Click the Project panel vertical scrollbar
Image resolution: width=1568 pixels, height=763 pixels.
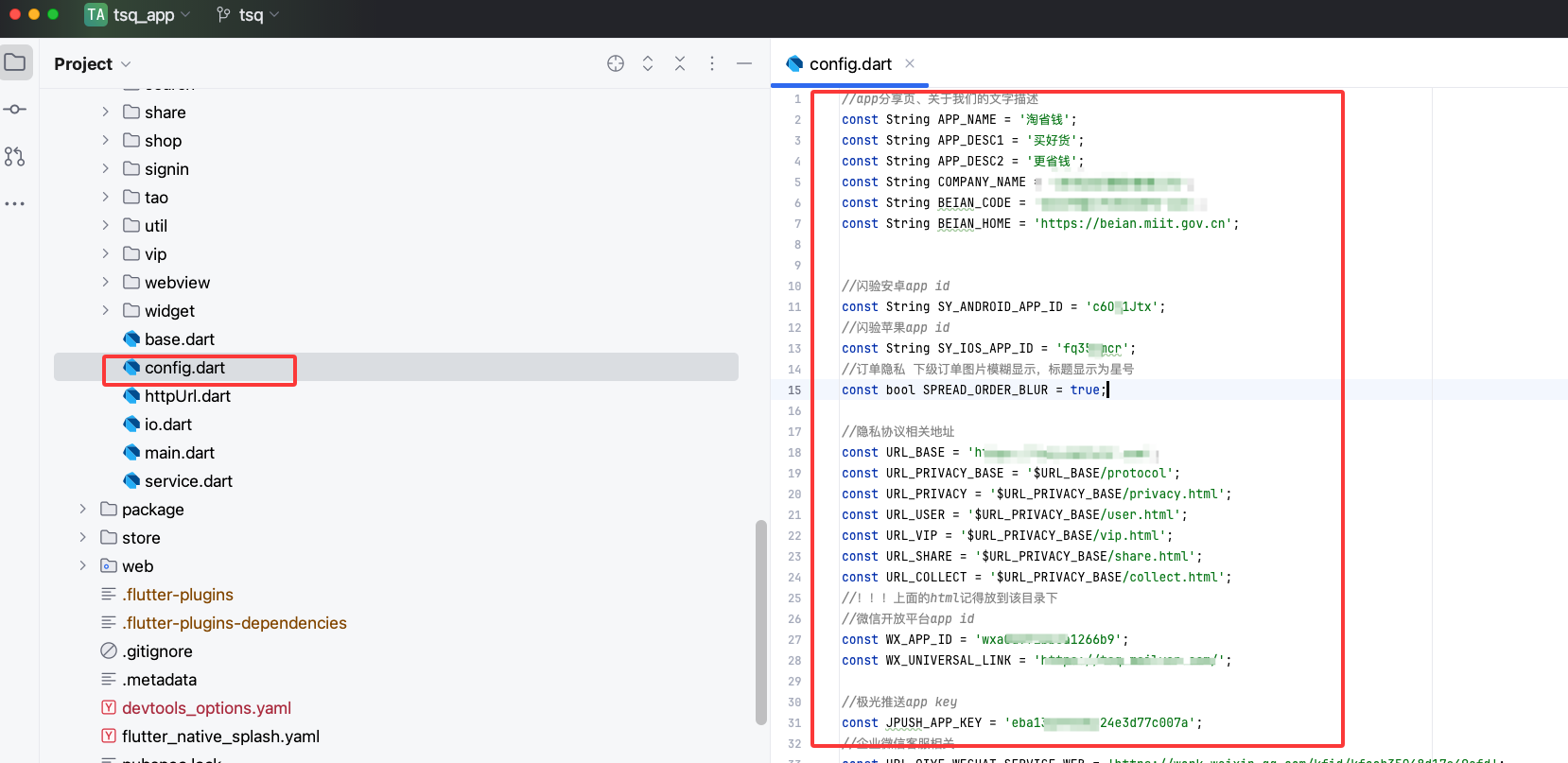pyautogui.click(x=760, y=620)
